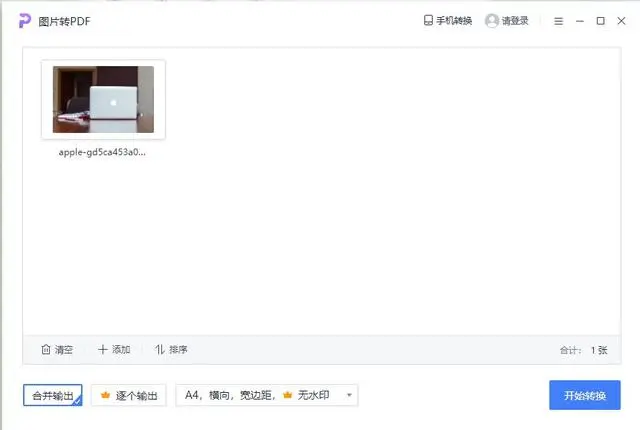Click the crown icon beside 无水印
This screenshot has height=430, width=640.
click(x=287, y=395)
